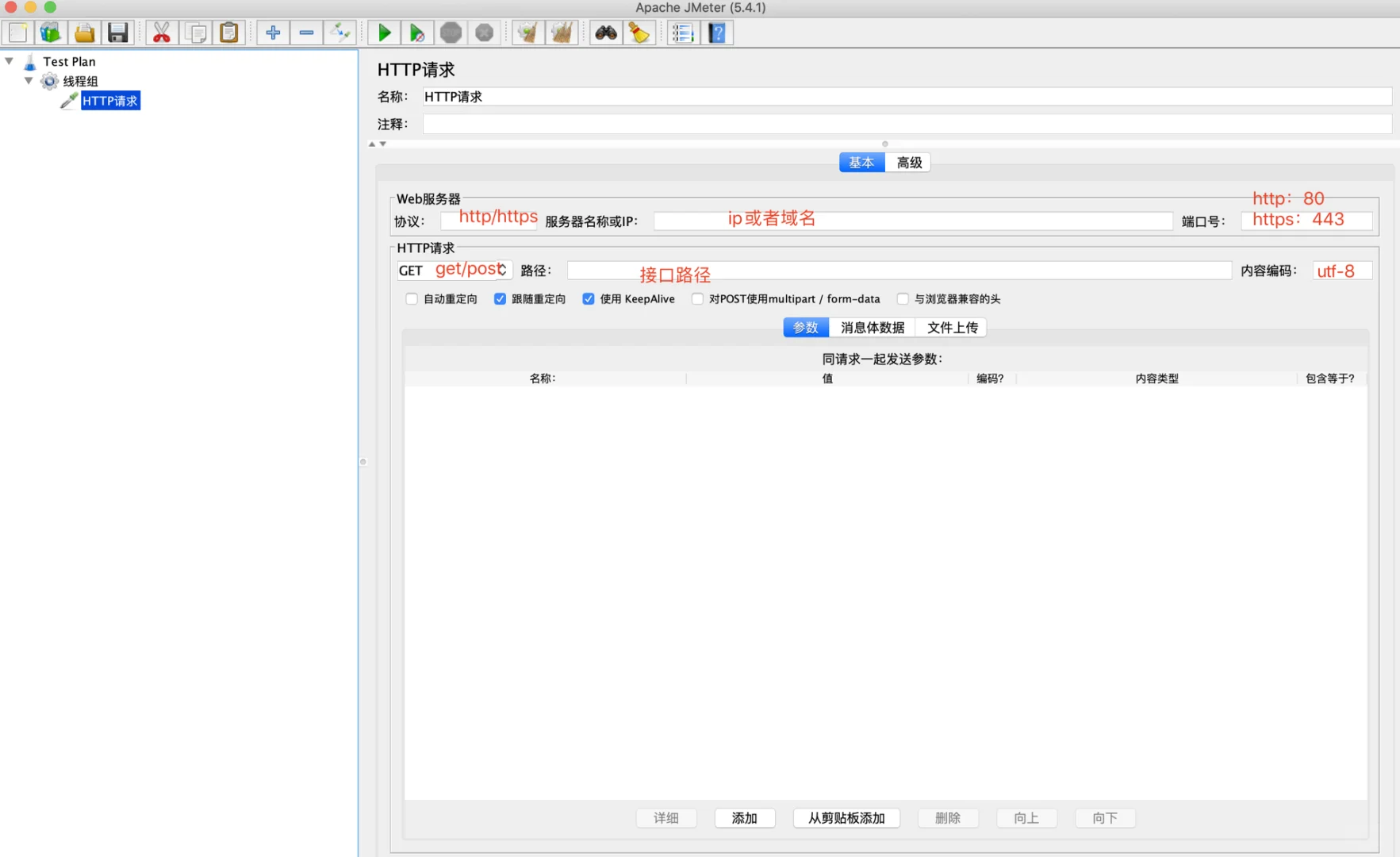The width and height of the screenshot is (1400, 857).
Task: Click the Open file folder icon
Action: pyautogui.click(x=84, y=33)
